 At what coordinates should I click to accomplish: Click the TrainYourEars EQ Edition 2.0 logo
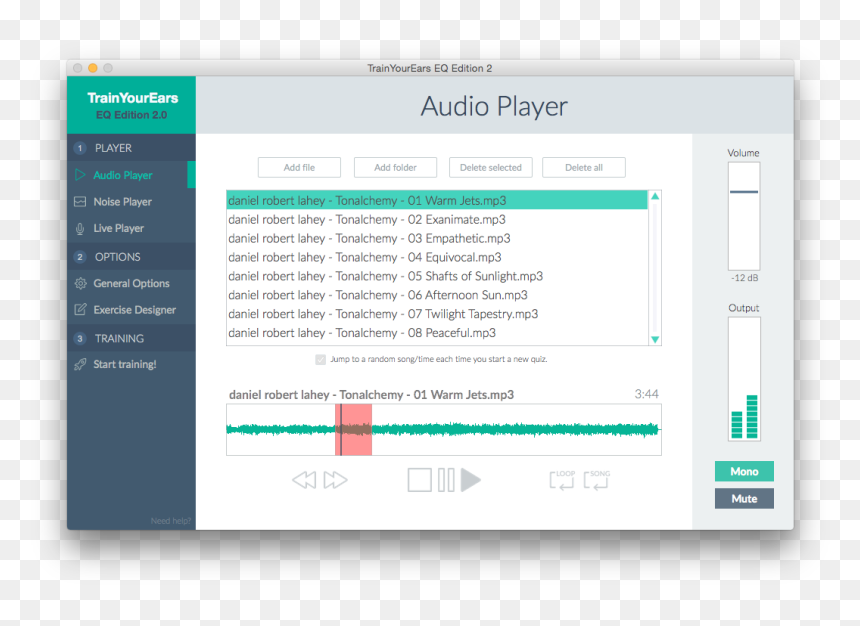132,106
